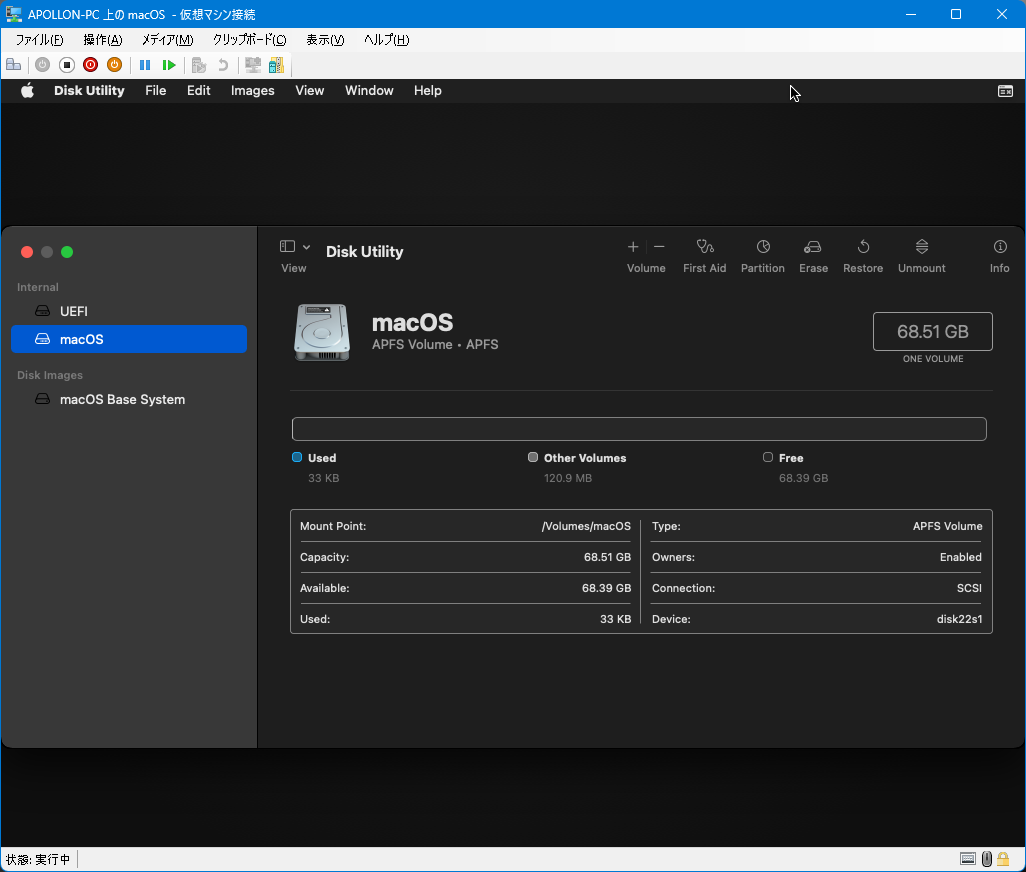Click the Free legend swatch
This screenshot has width=1026, height=872.
(x=768, y=457)
